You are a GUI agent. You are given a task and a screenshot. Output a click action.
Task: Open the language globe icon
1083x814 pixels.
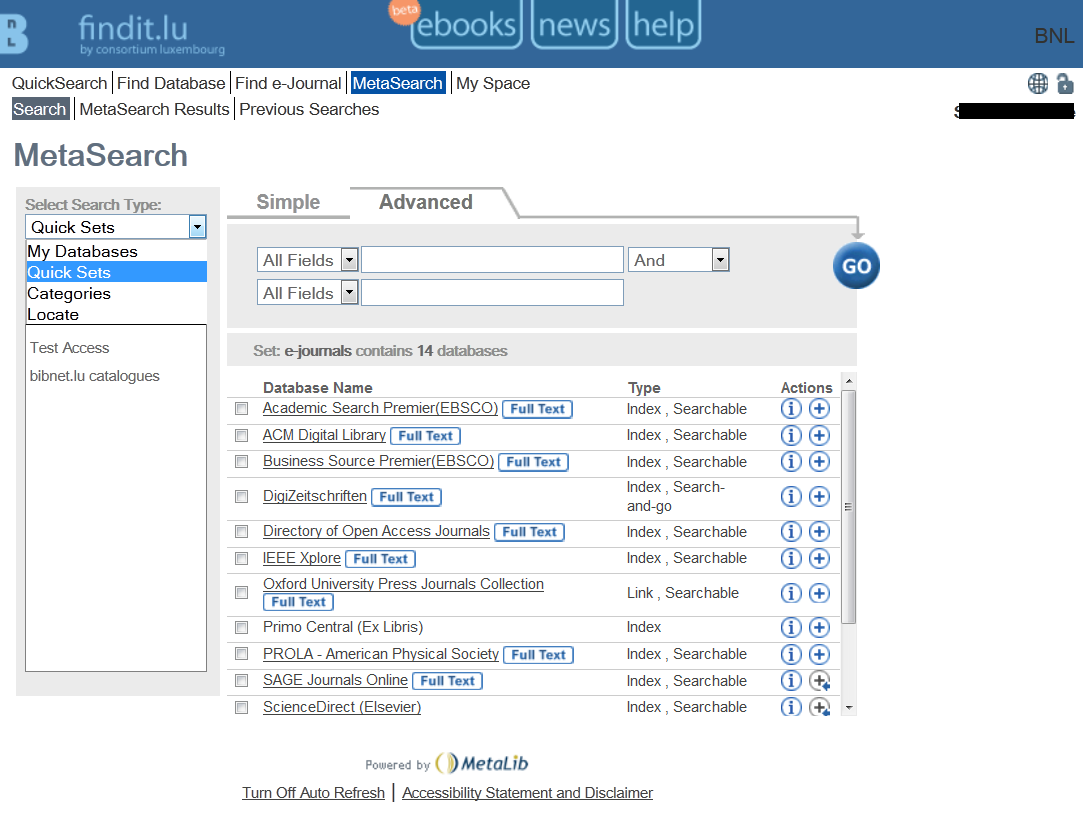1037,84
